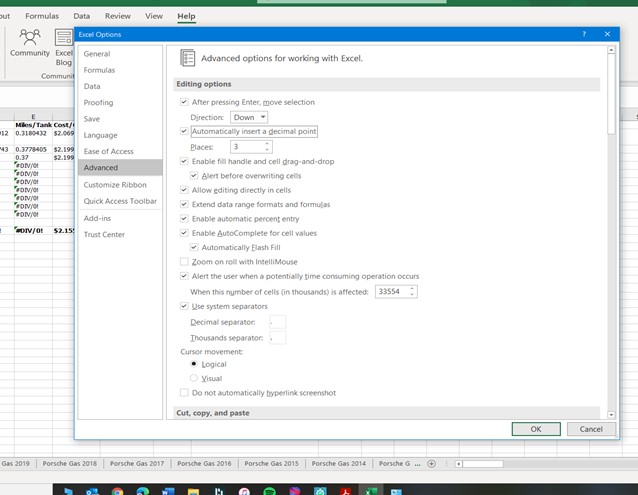Click the Excel icon in the taskbar
Image resolution: width=638 pixels, height=495 pixels.
pyautogui.click(x=371, y=491)
